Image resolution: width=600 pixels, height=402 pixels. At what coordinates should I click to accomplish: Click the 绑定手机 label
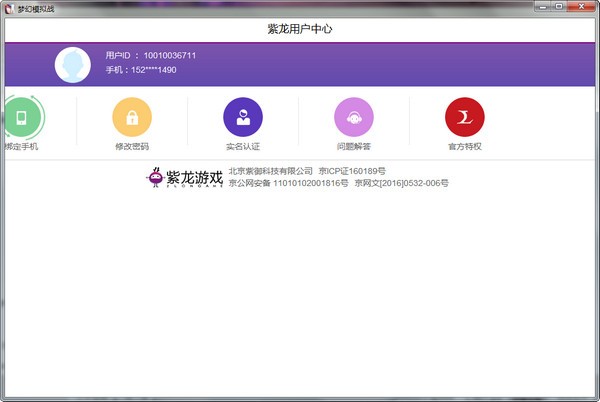click(21, 146)
